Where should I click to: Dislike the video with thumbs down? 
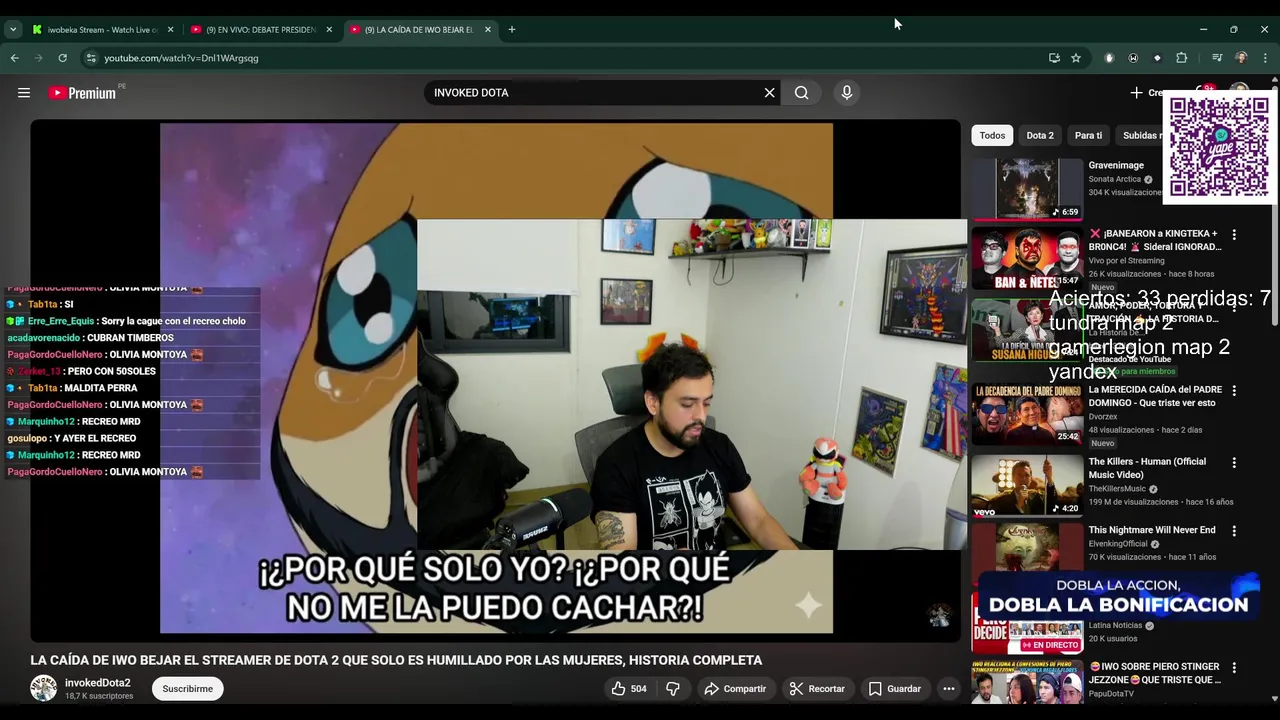click(673, 689)
